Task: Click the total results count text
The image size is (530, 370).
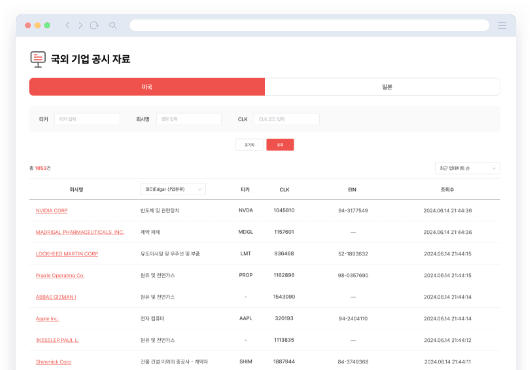Action: pos(40,168)
